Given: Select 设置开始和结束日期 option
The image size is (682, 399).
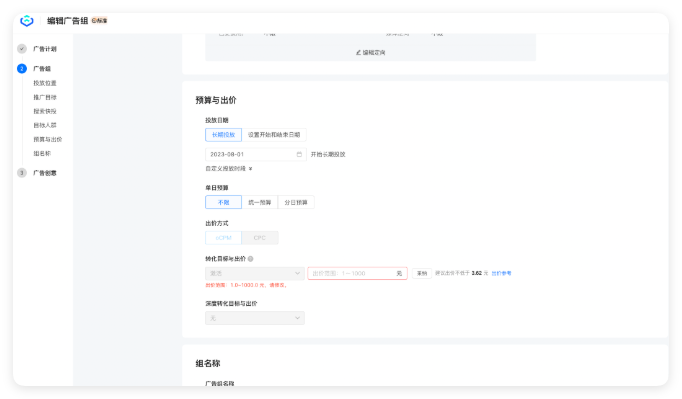Looking at the screenshot, I should tap(274, 135).
